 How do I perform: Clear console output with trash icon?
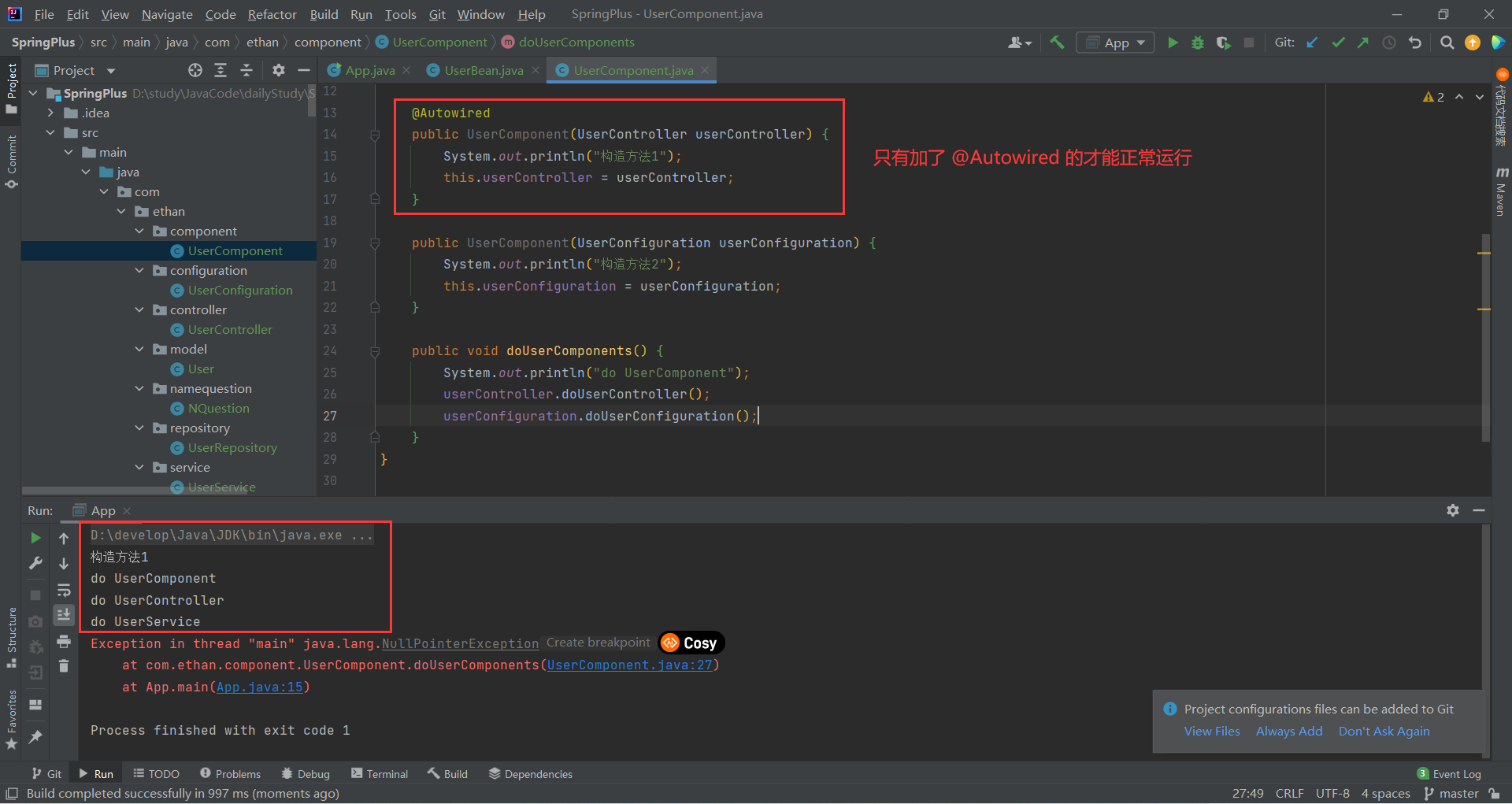[x=64, y=666]
